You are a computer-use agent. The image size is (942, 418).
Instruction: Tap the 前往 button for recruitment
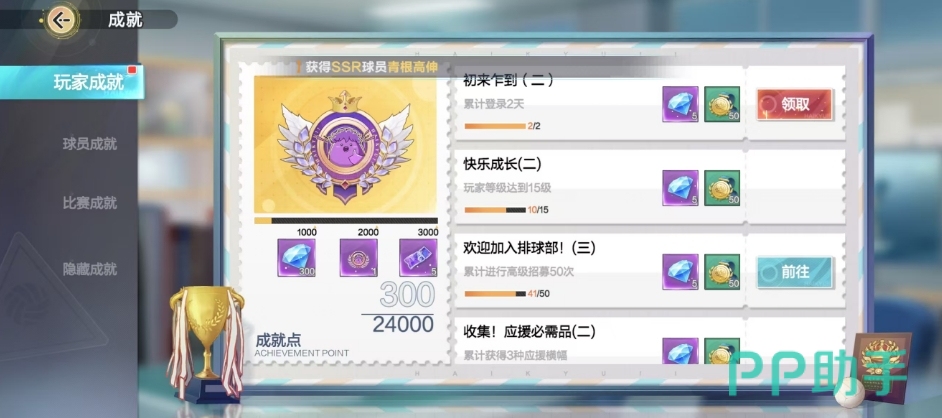pyautogui.click(x=795, y=272)
